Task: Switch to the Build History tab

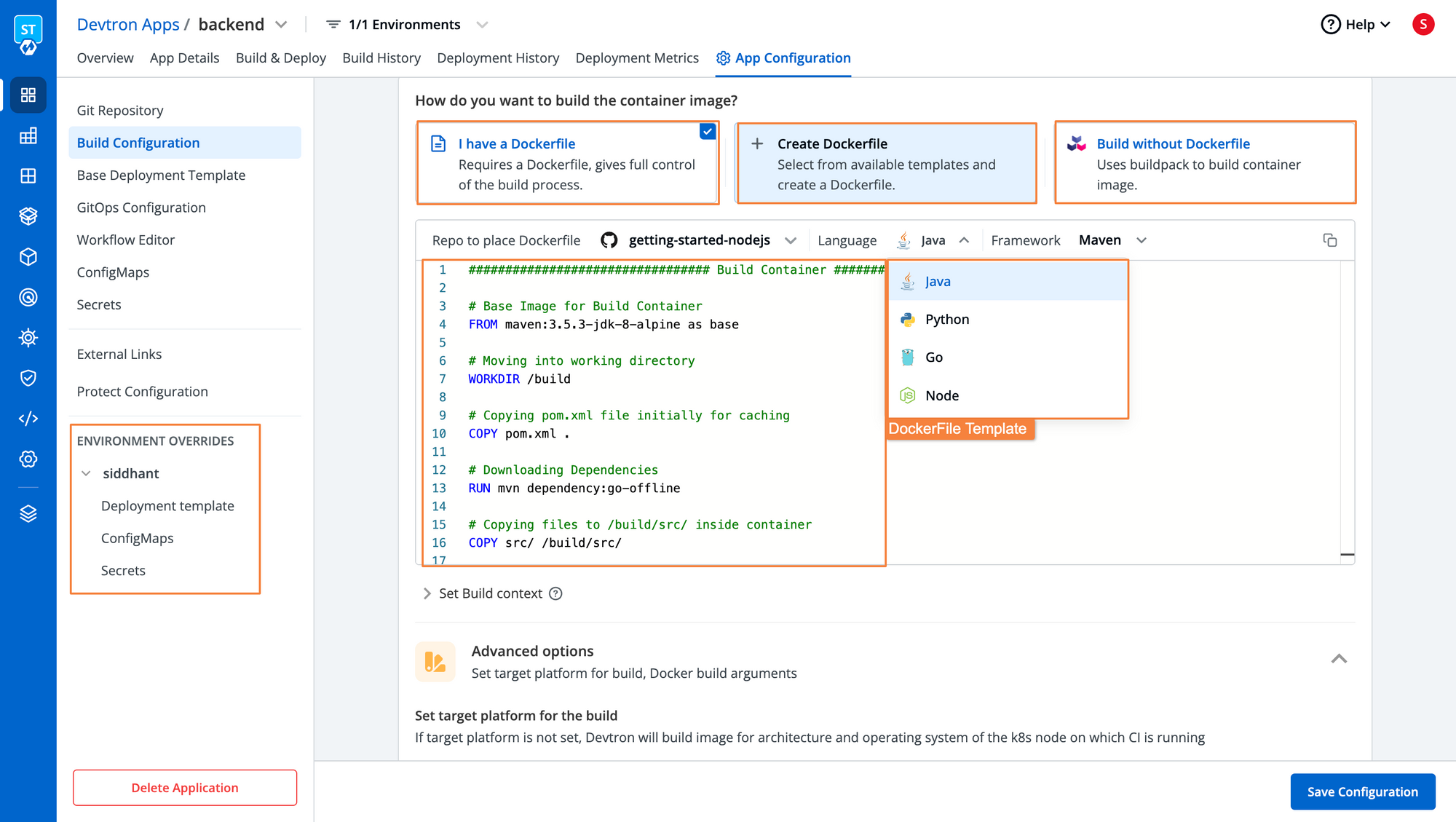Action: coord(381,58)
